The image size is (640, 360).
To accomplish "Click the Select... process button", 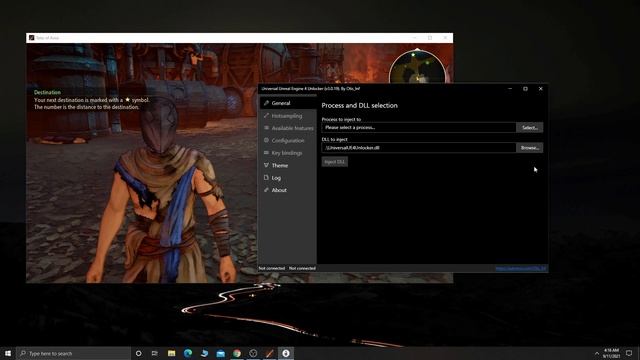I will pos(529,127).
